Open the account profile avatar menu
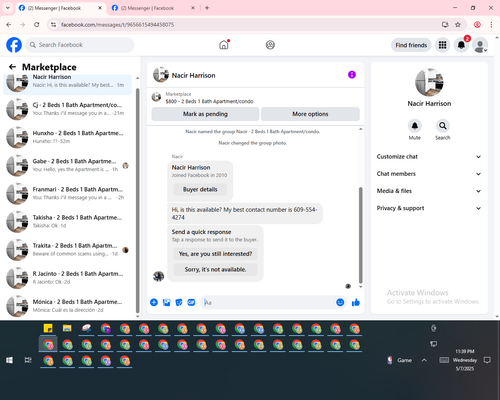 (x=480, y=46)
